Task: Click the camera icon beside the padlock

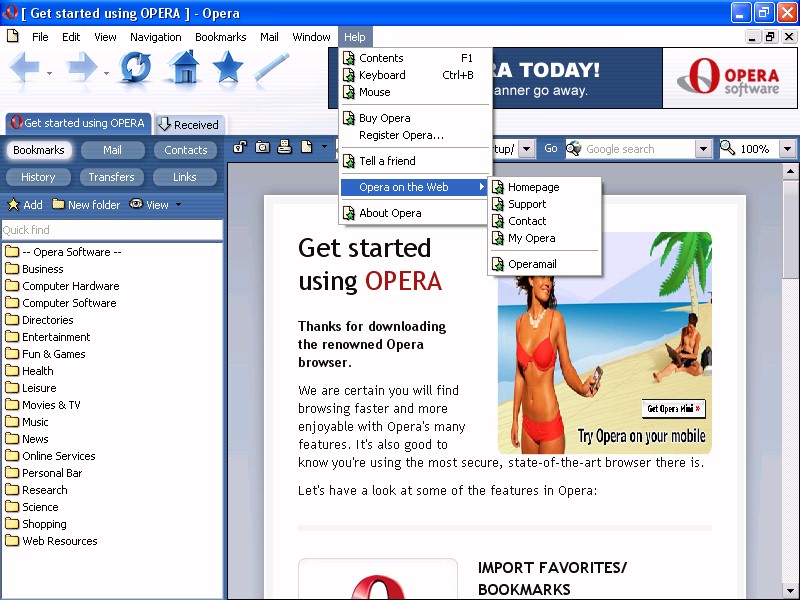Action: pyautogui.click(x=262, y=148)
